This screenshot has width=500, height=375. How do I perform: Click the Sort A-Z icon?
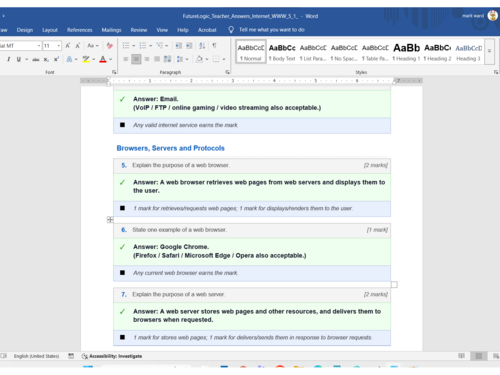pos(202,46)
